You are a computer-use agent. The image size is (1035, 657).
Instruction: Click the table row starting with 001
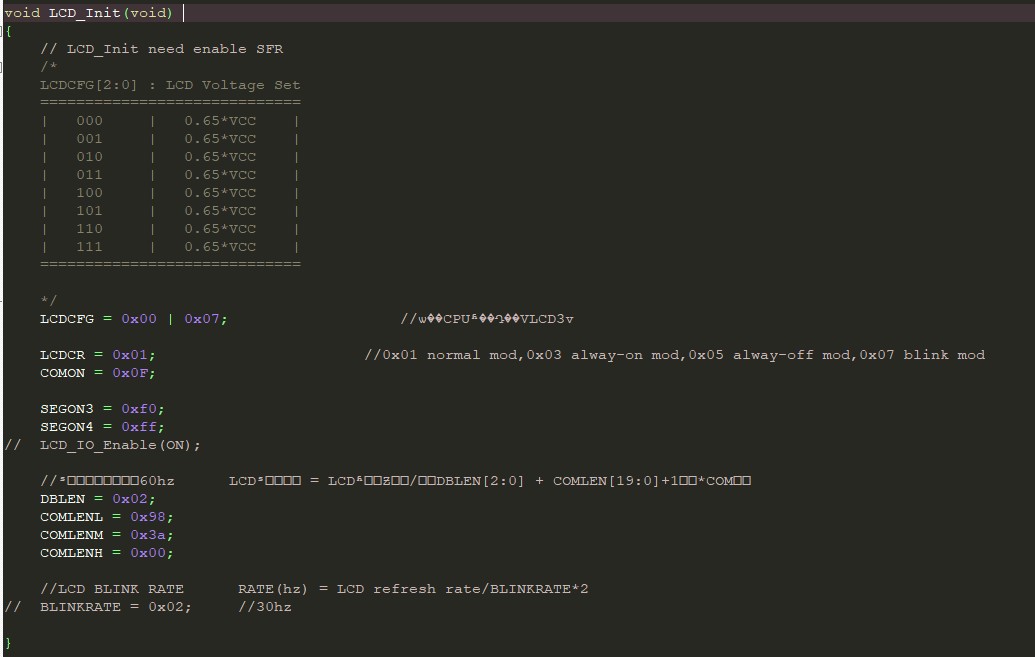tap(170, 139)
